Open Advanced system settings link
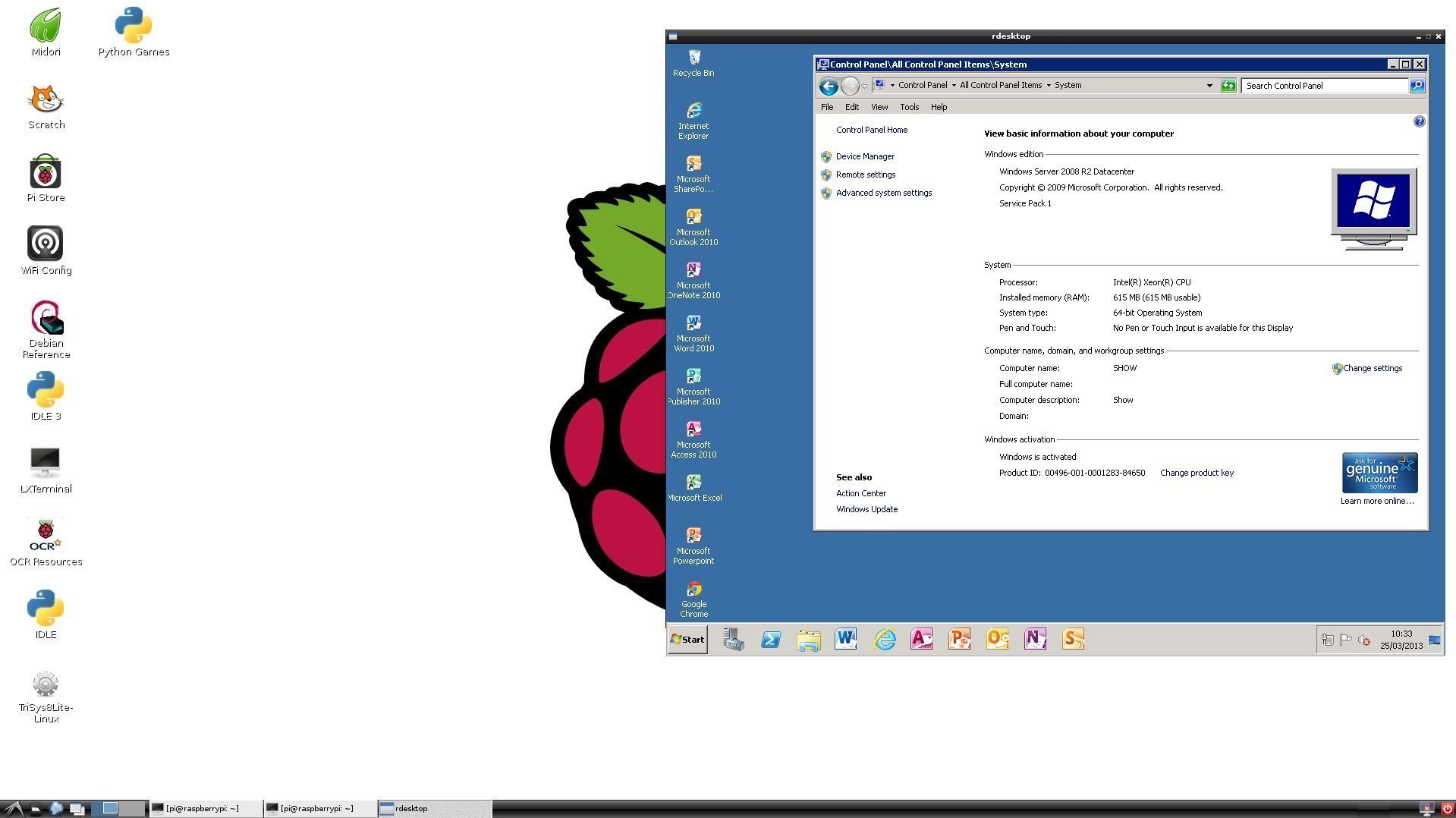 (884, 193)
